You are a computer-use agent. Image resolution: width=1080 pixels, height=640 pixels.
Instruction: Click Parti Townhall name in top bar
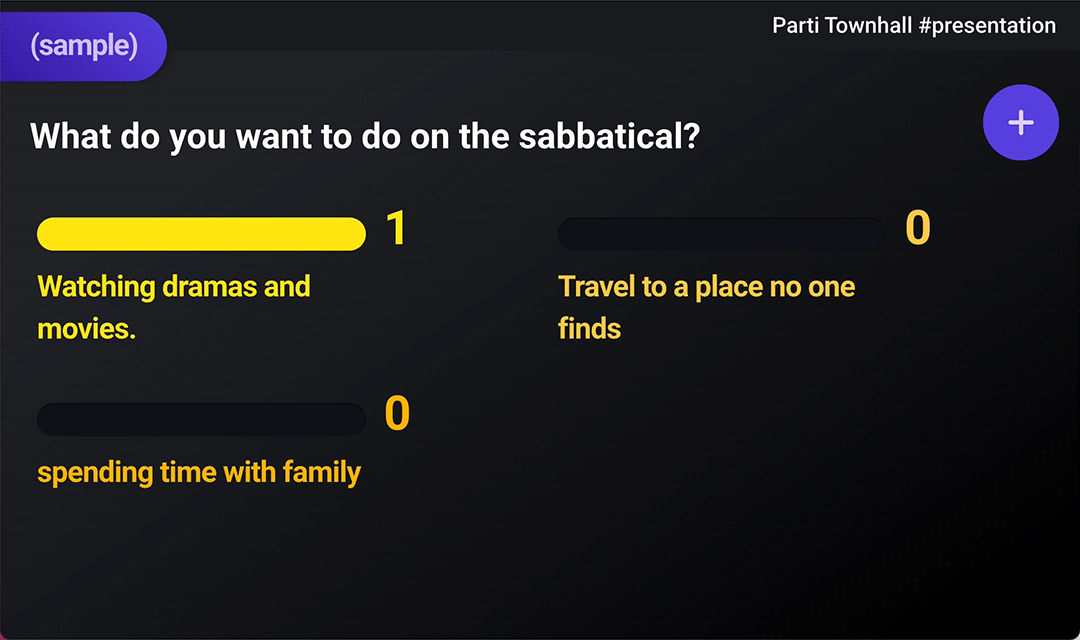coord(842,25)
